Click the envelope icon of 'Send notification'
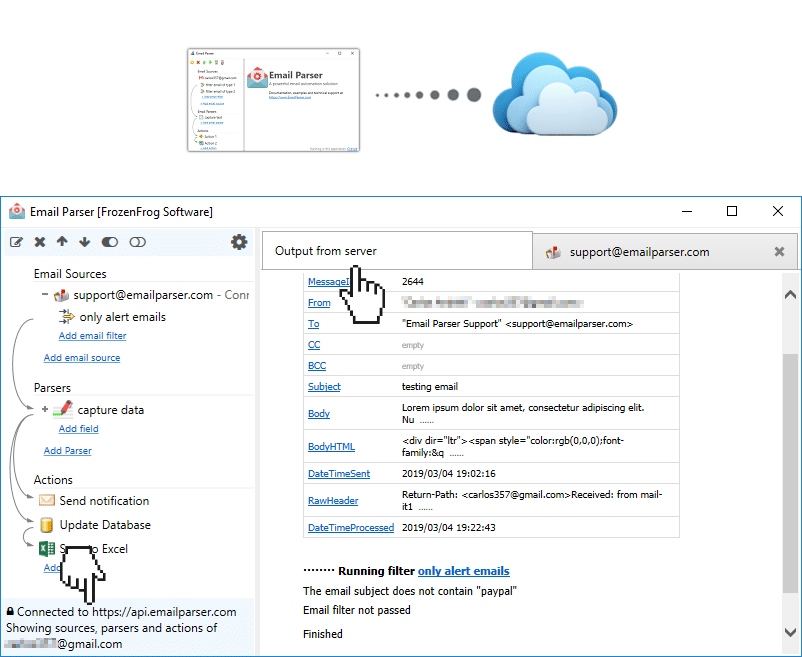 [x=47, y=500]
